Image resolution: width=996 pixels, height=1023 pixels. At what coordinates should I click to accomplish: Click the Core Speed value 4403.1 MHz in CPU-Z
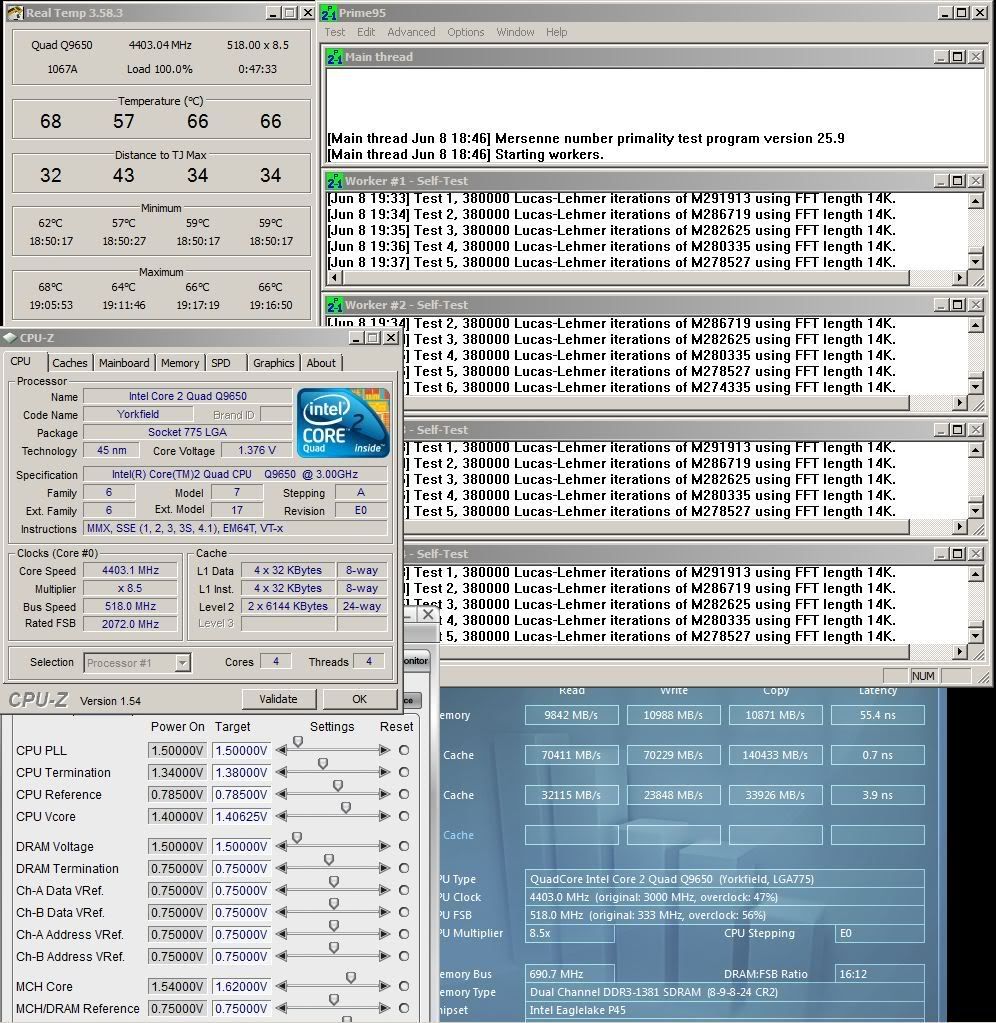[130, 570]
